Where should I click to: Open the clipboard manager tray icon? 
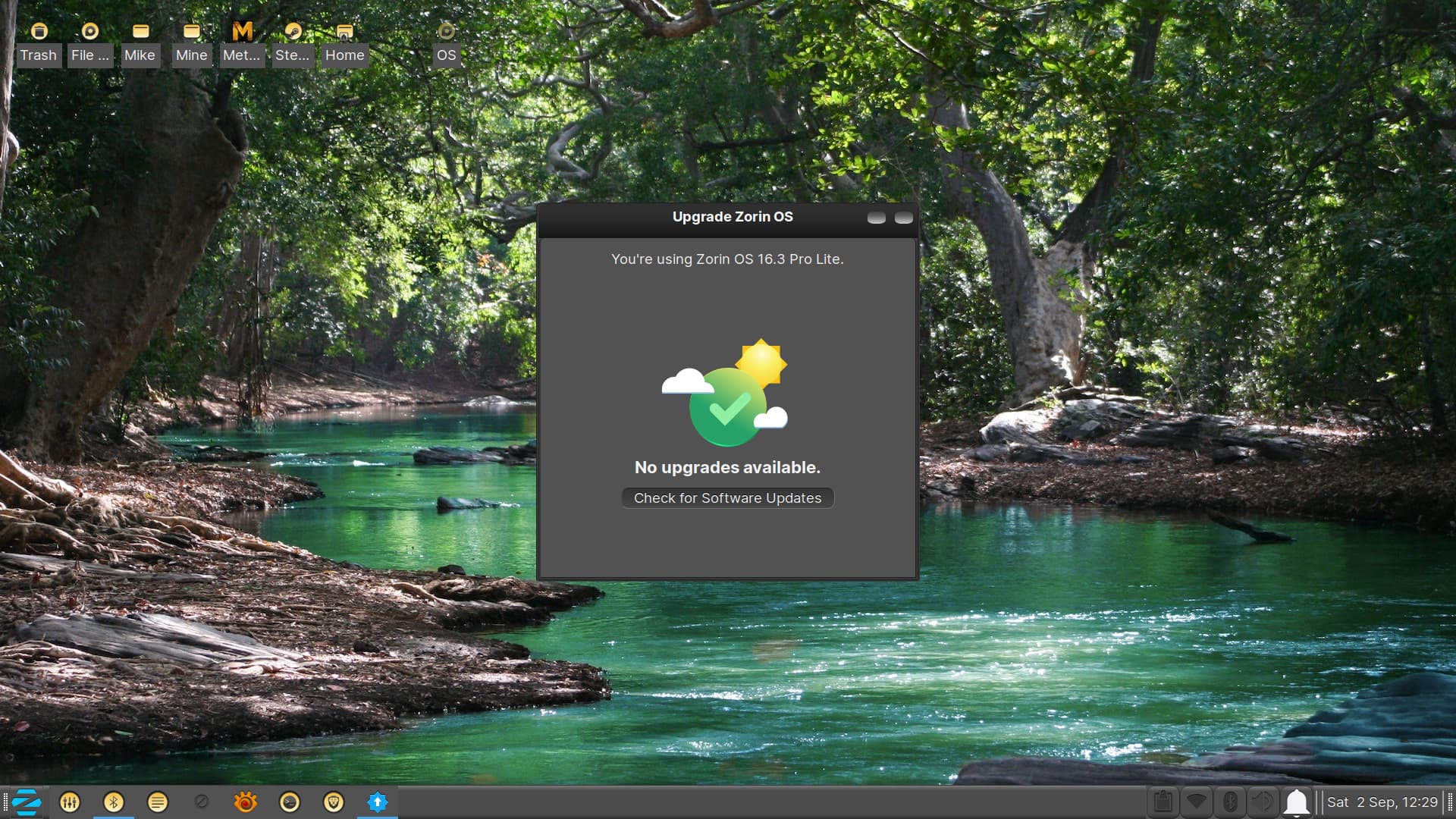1163,802
